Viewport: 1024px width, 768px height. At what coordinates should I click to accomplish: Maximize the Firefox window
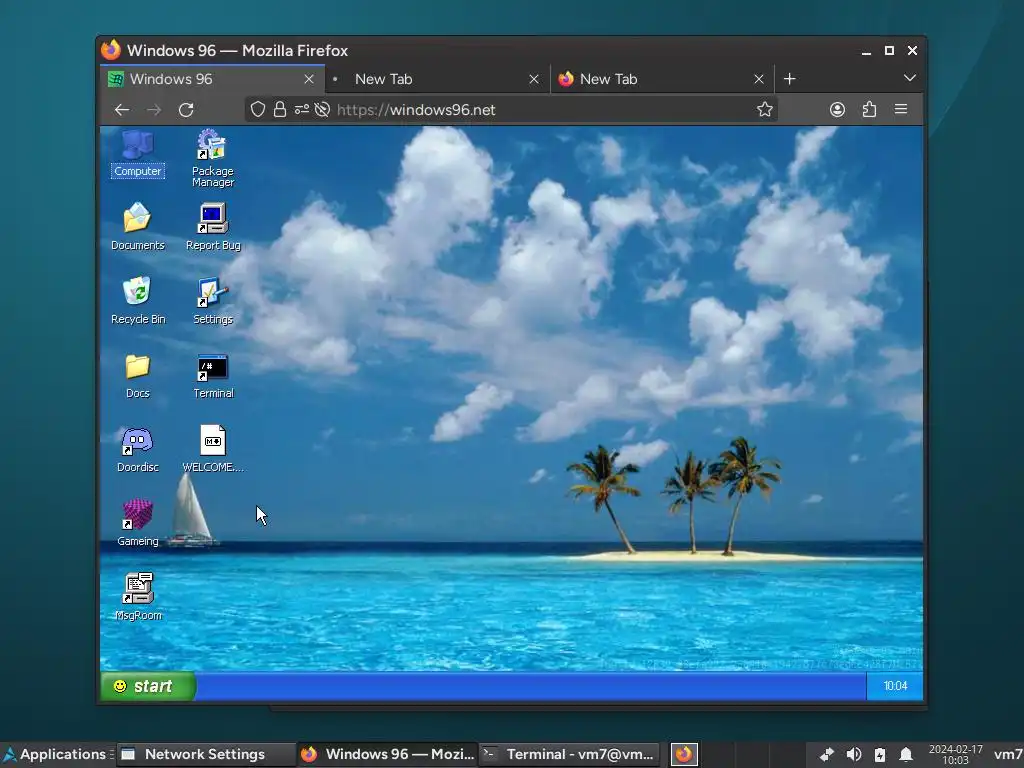[x=889, y=51]
